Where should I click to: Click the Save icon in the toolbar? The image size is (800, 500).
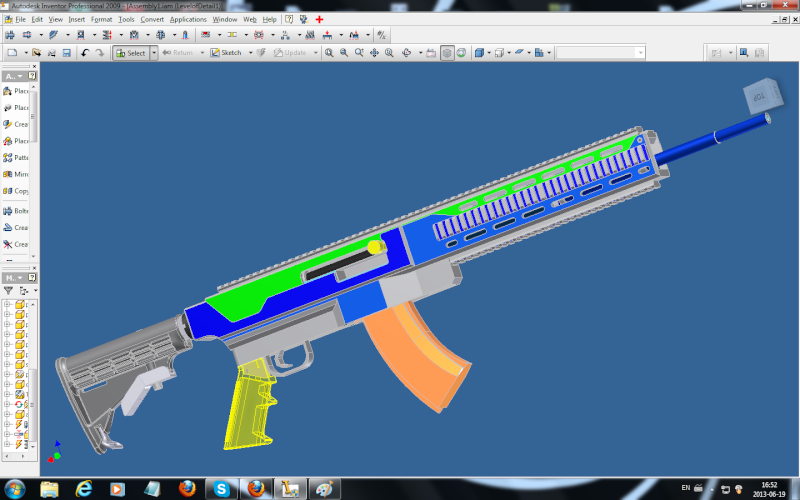67,52
